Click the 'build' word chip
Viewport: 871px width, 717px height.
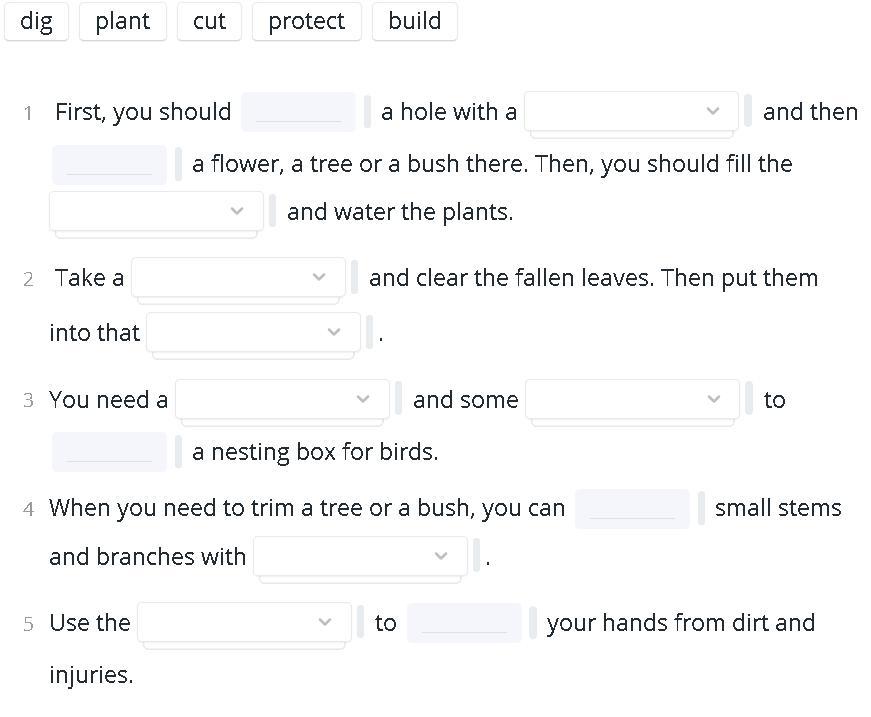point(414,22)
